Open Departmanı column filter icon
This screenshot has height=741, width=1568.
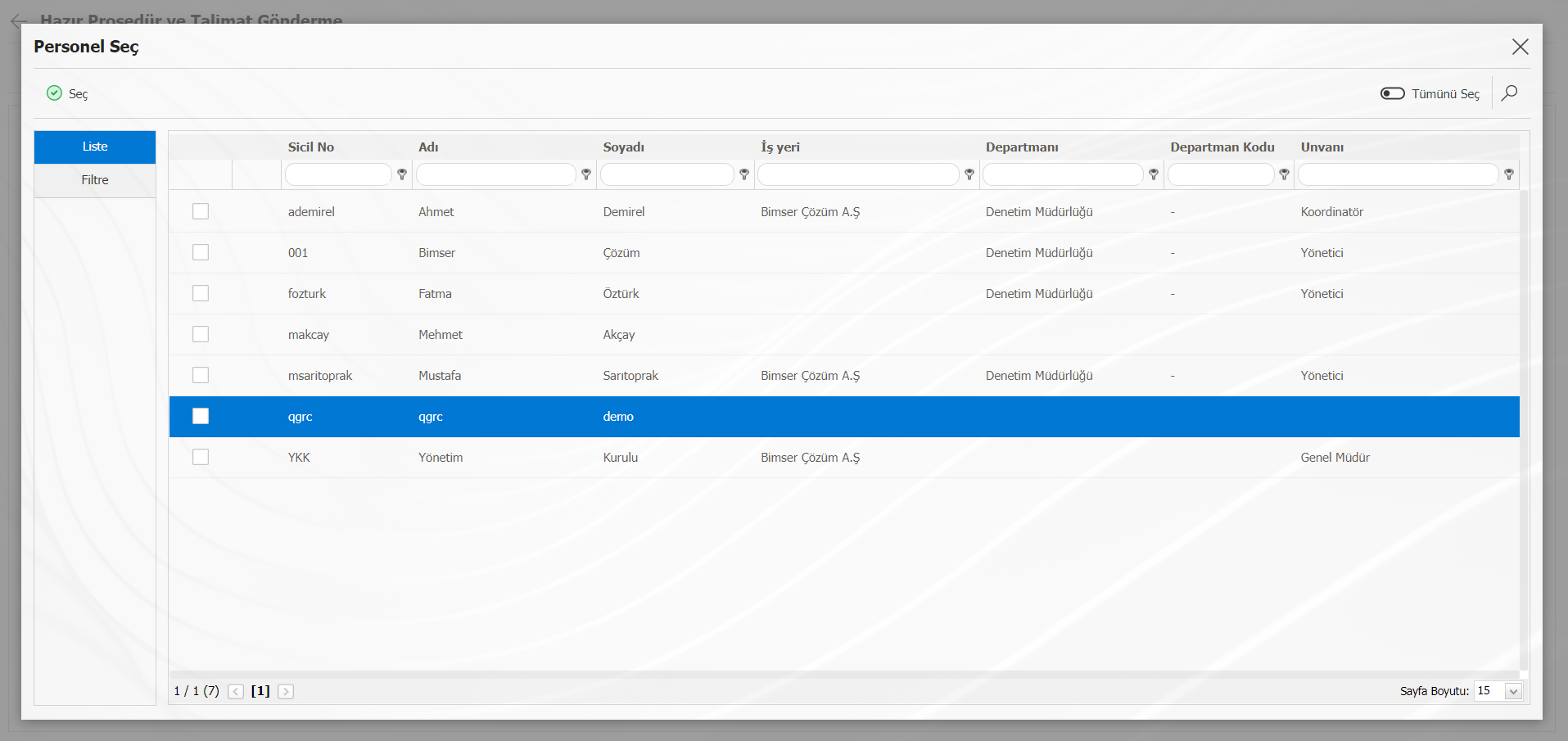[x=1154, y=174]
